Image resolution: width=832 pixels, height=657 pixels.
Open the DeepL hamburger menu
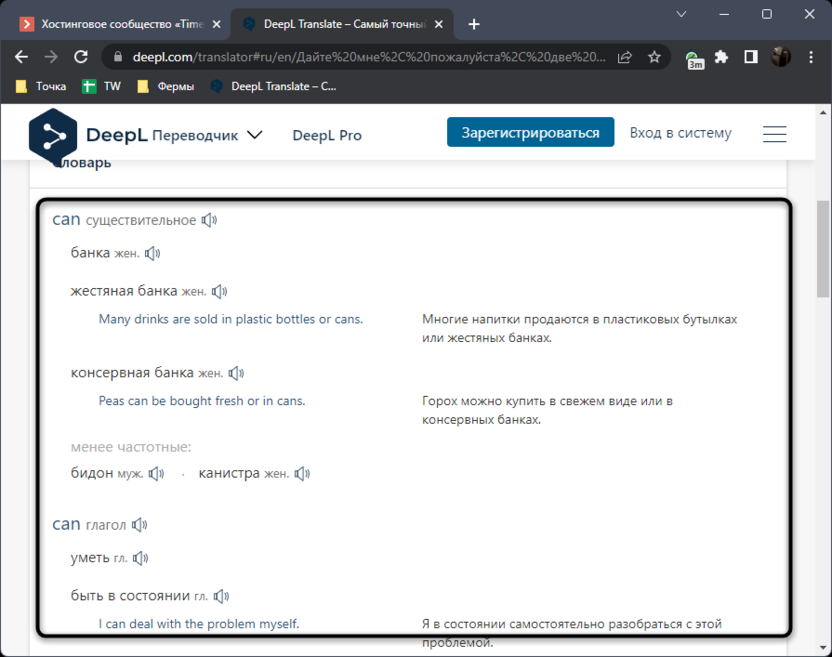click(774, 134)
